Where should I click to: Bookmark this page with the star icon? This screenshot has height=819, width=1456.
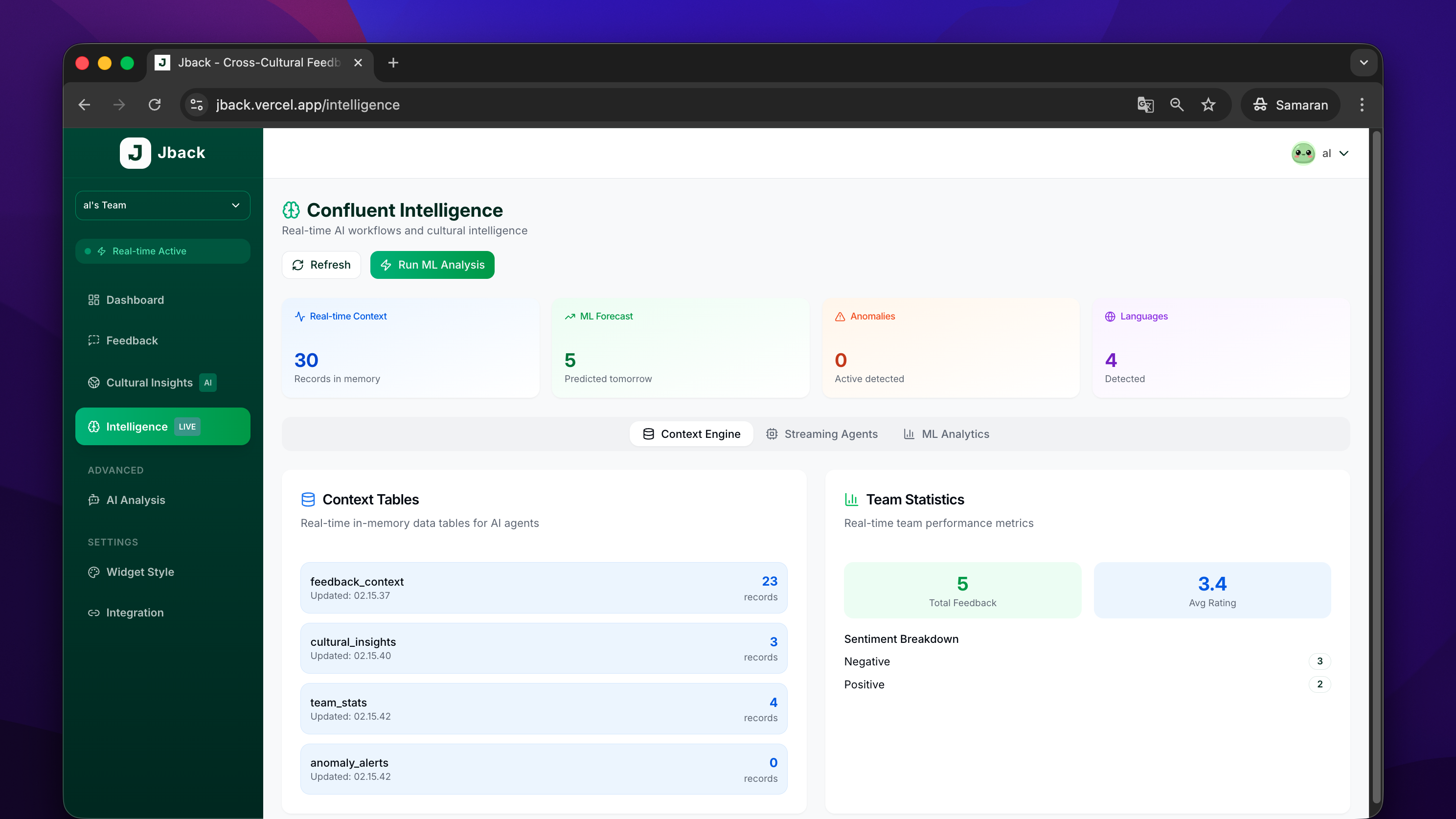pyautogui.click(x=1208, y=105)
